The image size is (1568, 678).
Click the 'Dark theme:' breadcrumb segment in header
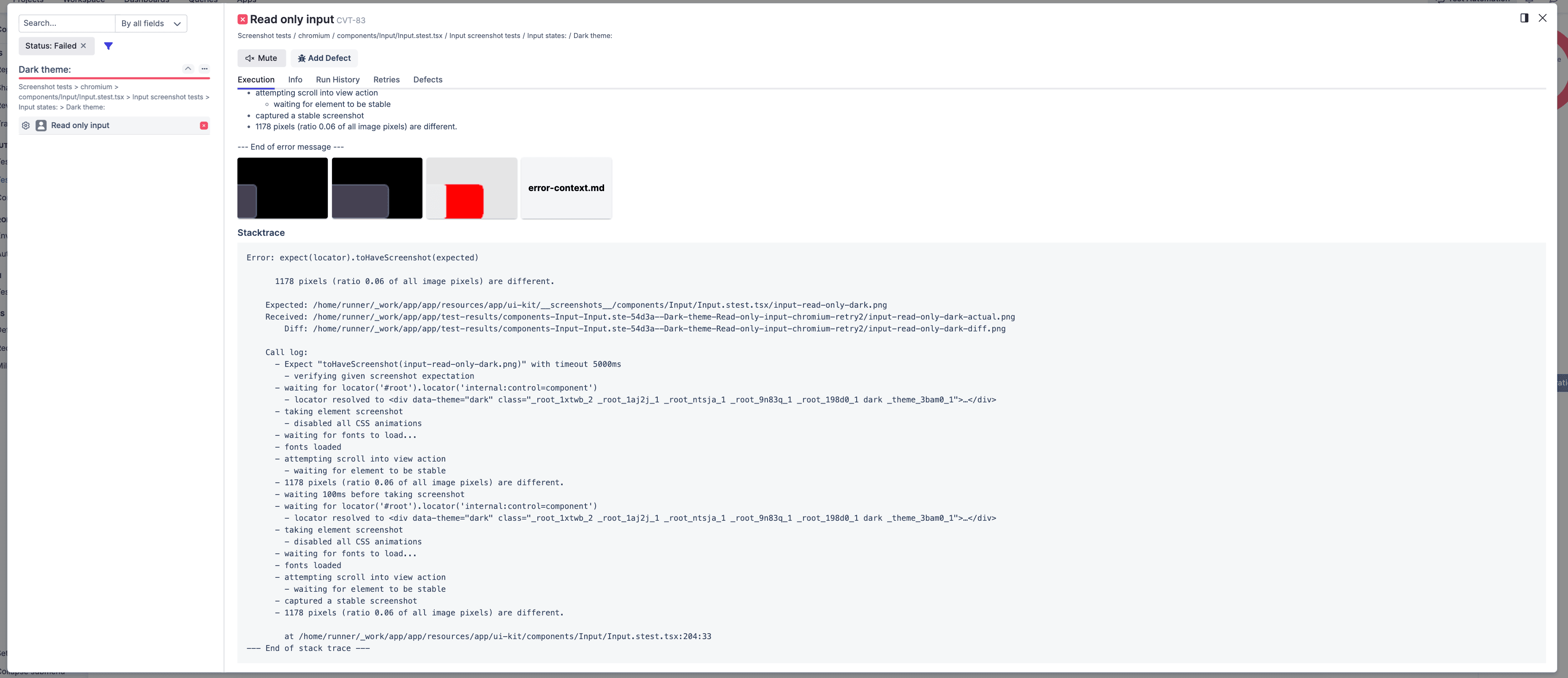pyautogui.click(x=592, y=36)
